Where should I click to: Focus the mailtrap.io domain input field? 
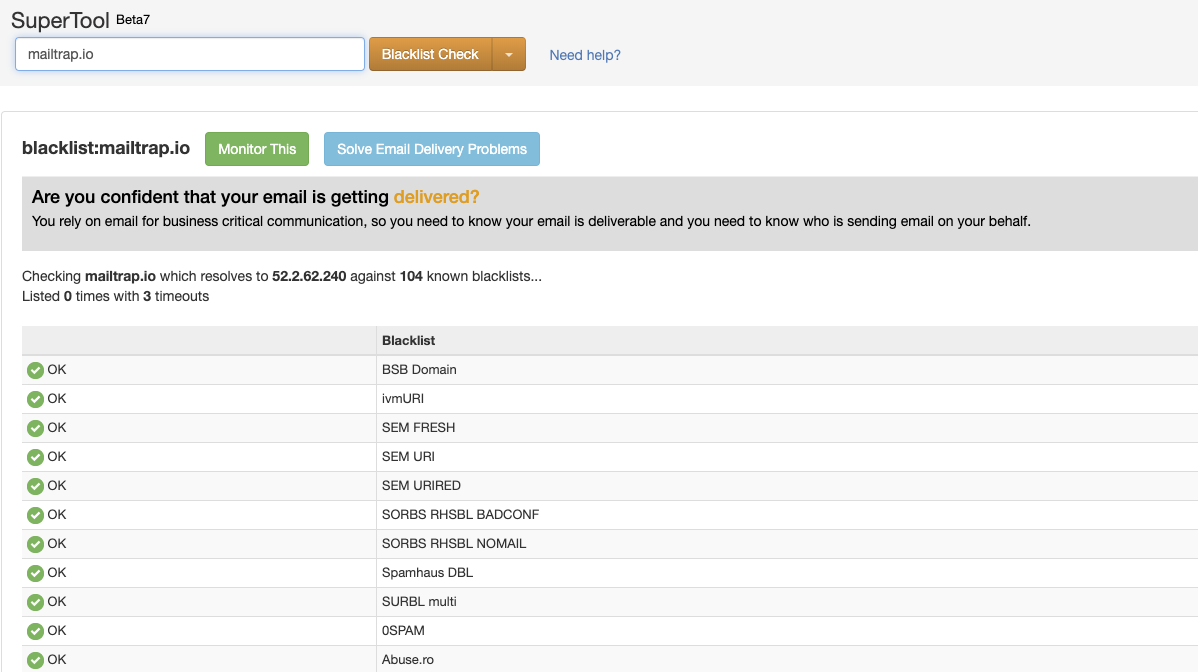click(189, 54)
